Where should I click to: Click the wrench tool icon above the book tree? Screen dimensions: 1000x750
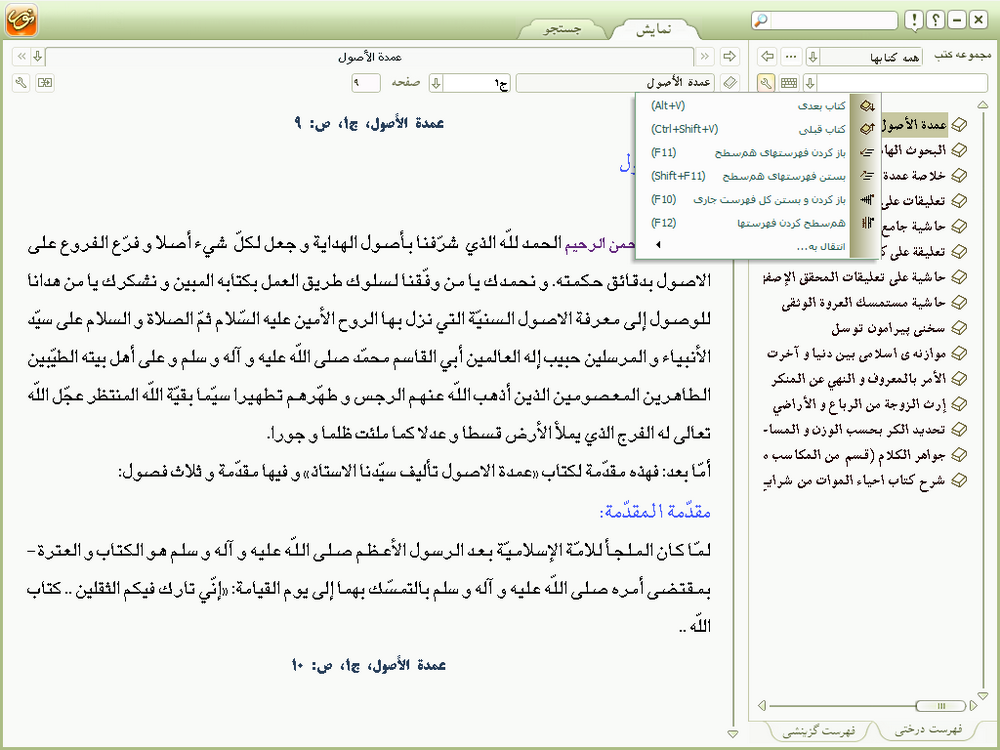[766, 82]
